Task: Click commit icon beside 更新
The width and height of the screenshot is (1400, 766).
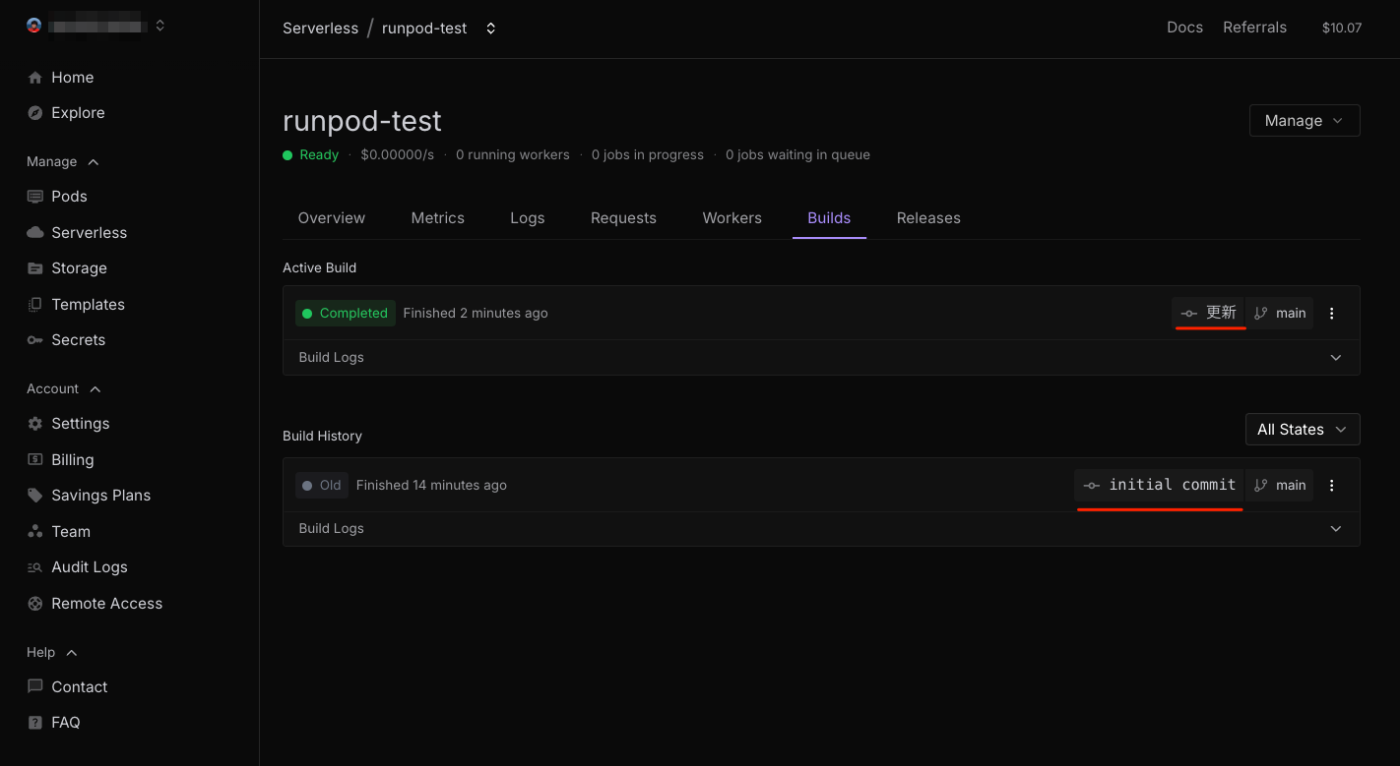Action: pos(1189,314)
